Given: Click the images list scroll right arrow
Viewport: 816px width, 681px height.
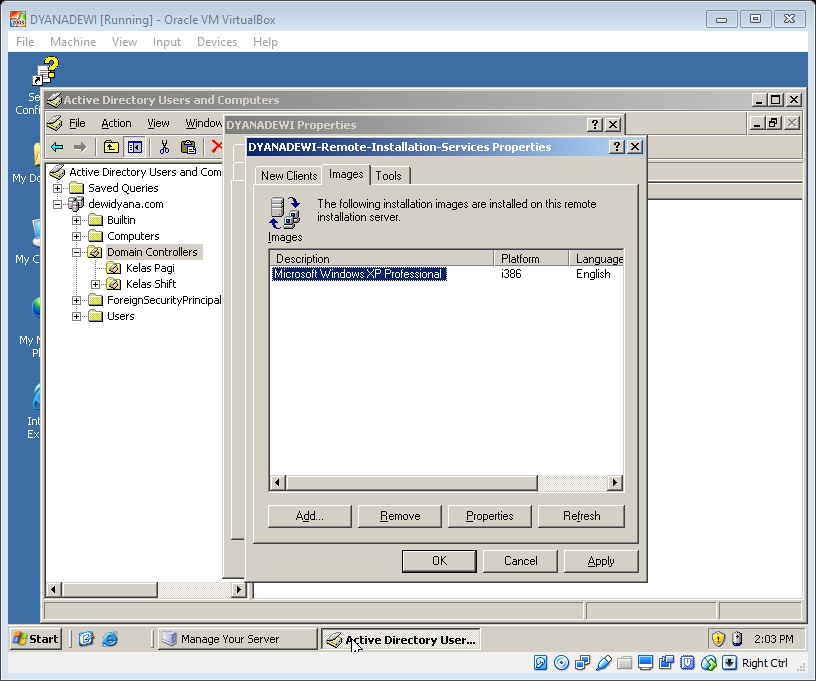Looking at the screenshot, I should point(615,483).
